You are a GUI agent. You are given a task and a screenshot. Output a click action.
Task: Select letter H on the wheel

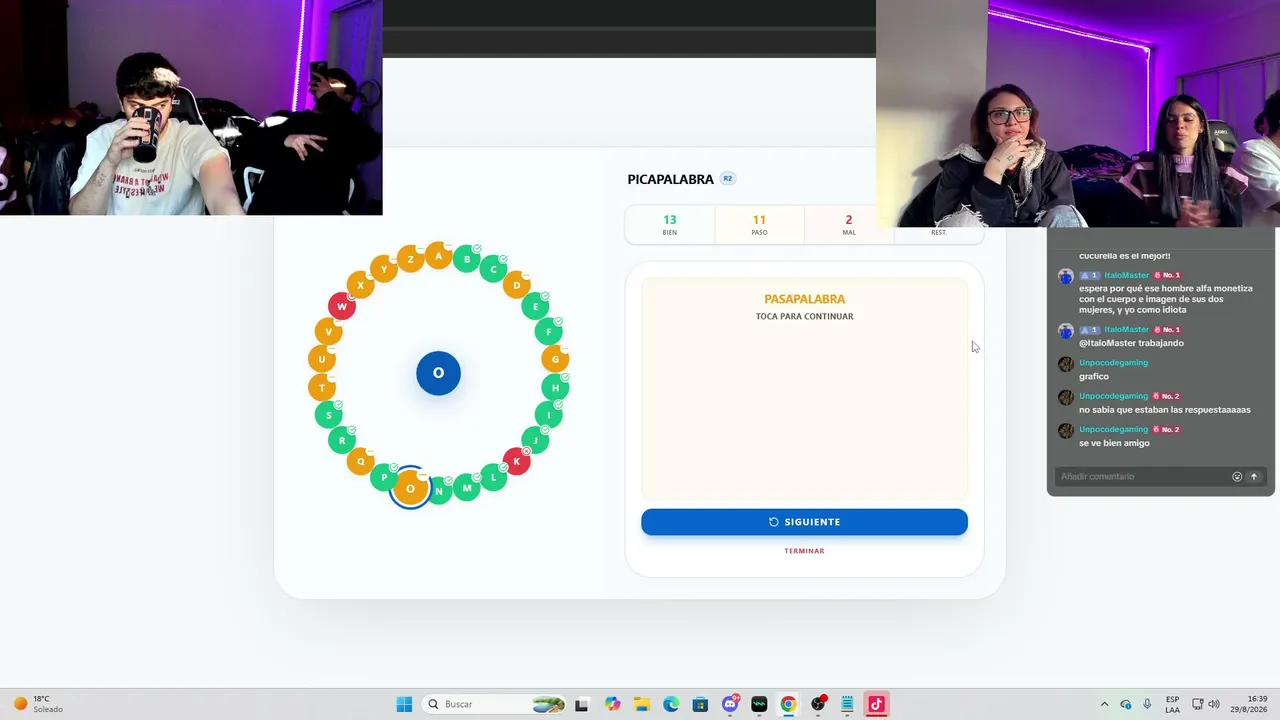pos(555,387)
